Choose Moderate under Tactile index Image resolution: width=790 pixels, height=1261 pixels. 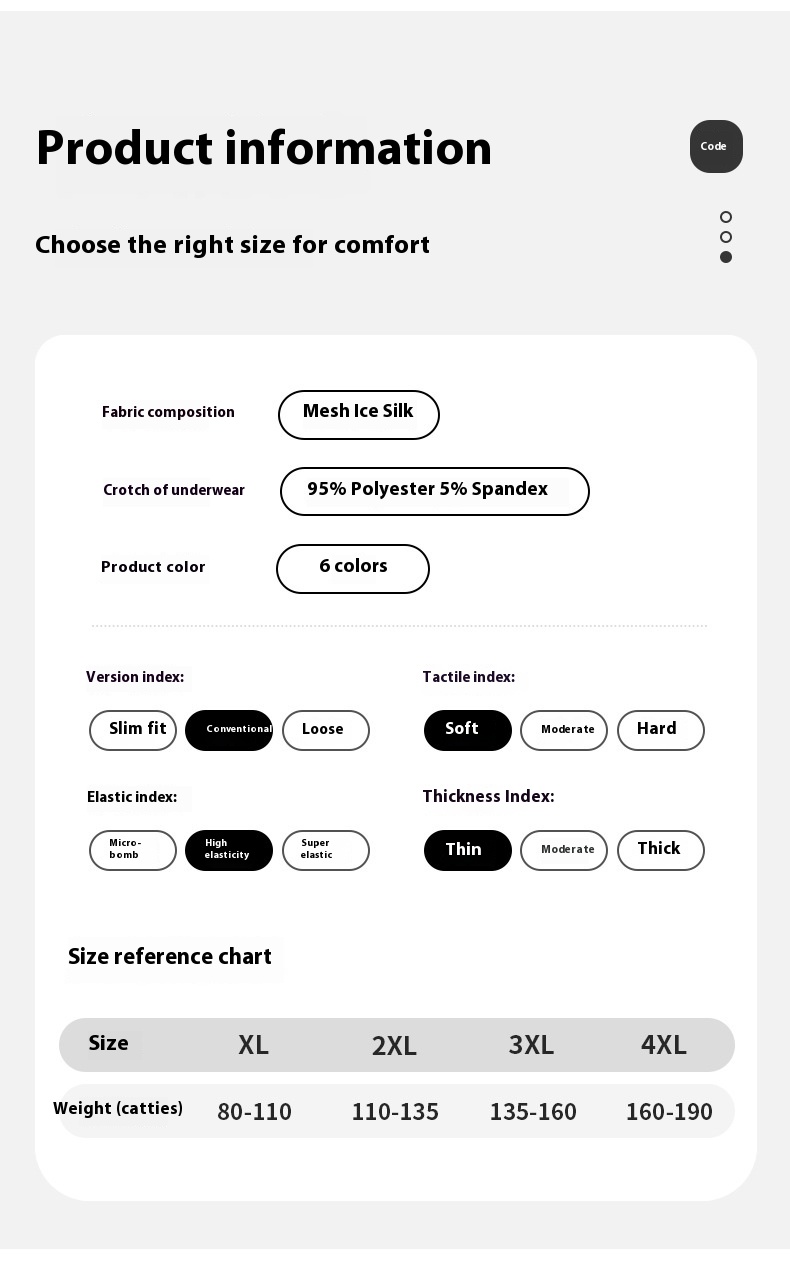tap(564, 730)
